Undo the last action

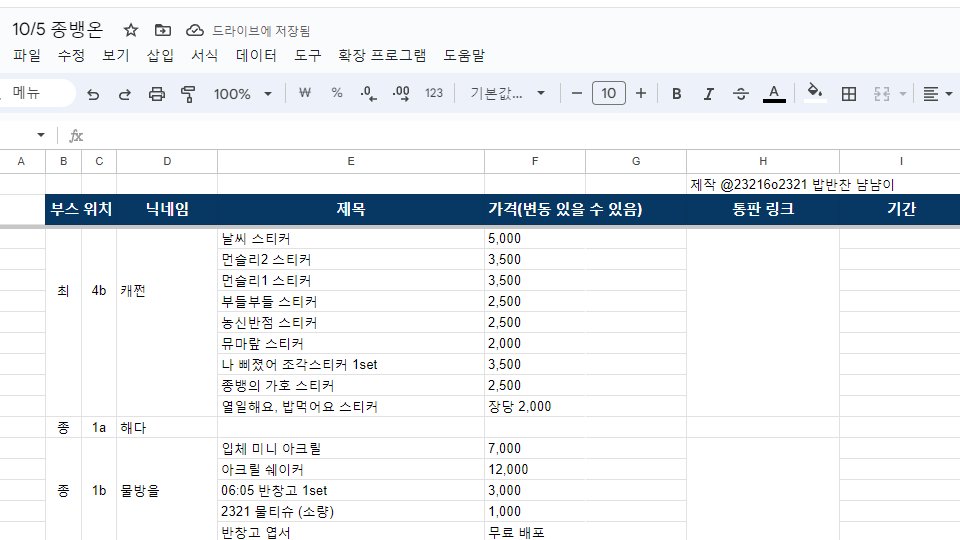click(x=92, y=94)
